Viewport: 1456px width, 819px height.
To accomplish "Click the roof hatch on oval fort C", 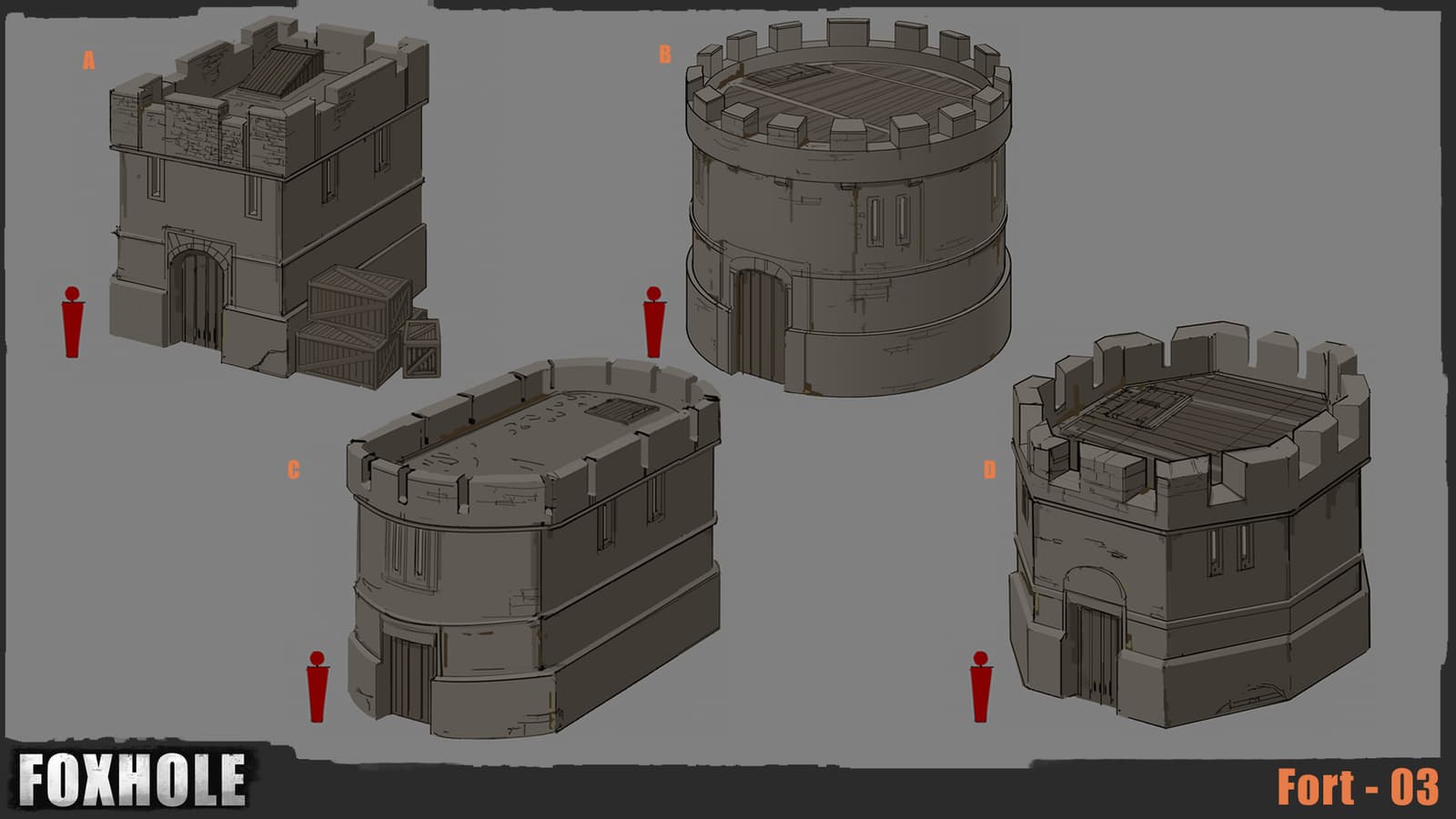I will point(620,411).
